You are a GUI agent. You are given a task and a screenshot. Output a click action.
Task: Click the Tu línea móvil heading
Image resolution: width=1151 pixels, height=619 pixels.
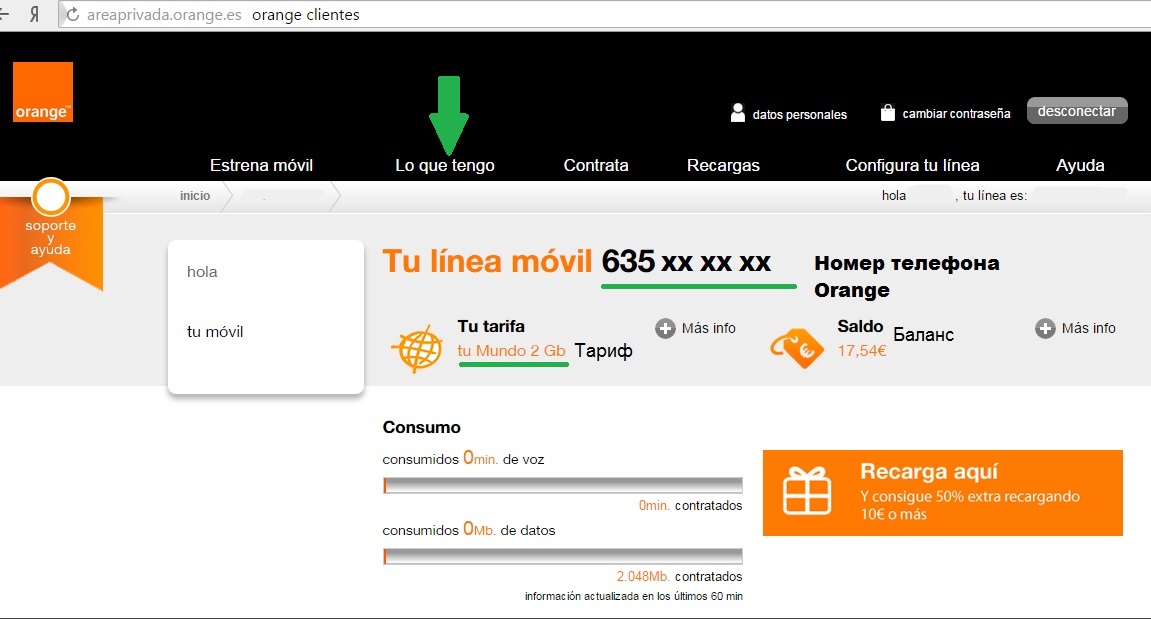487,261
